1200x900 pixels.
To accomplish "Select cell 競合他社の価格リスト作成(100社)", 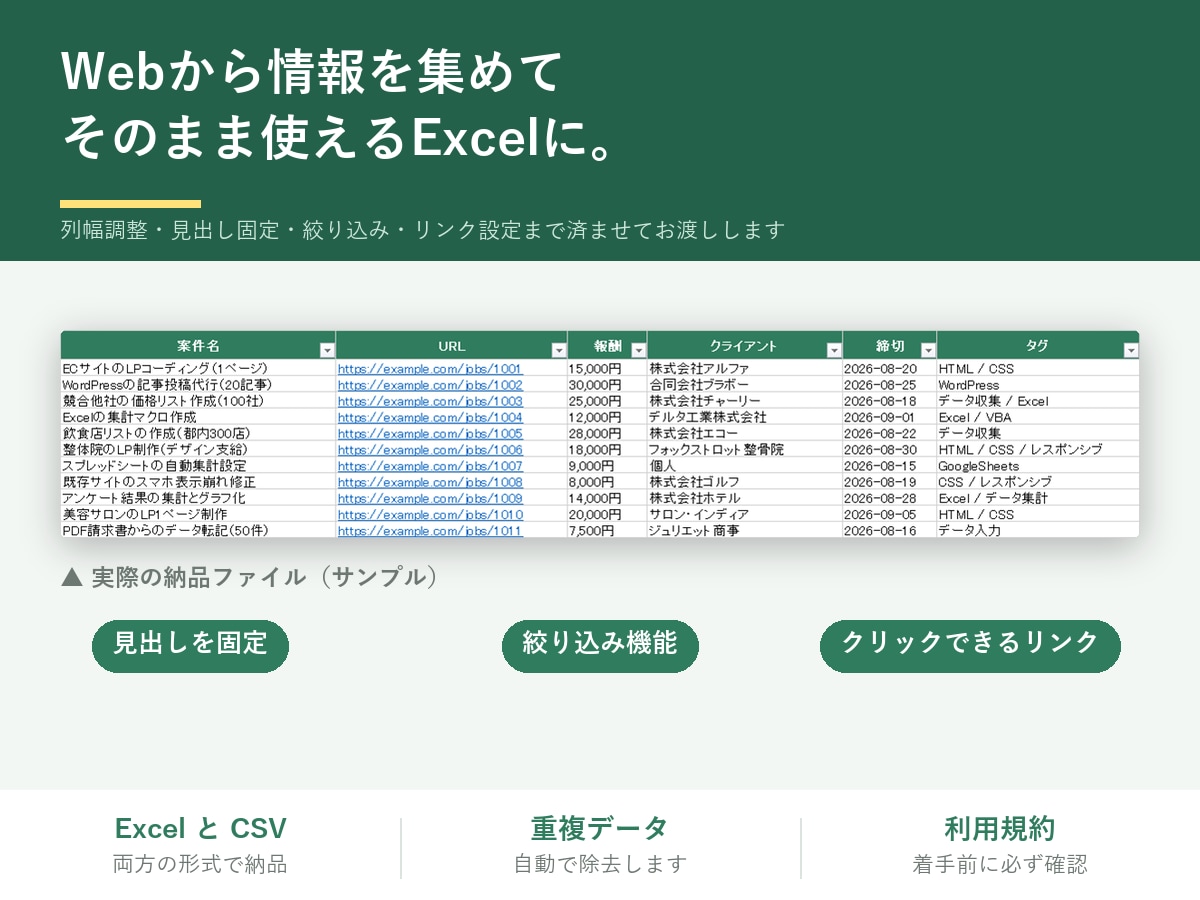I will (198, 401).
